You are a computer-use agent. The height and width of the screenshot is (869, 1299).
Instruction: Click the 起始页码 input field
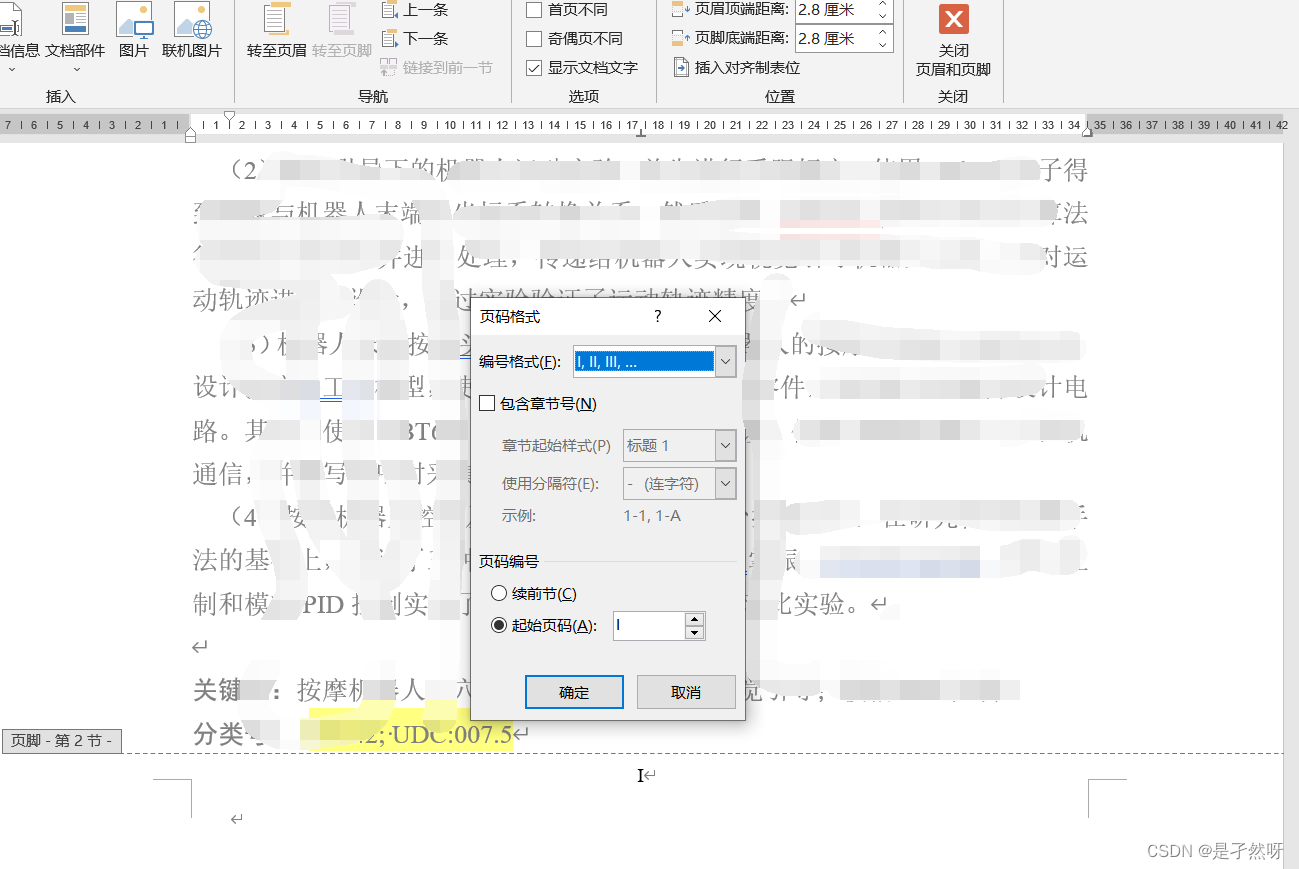649,626
